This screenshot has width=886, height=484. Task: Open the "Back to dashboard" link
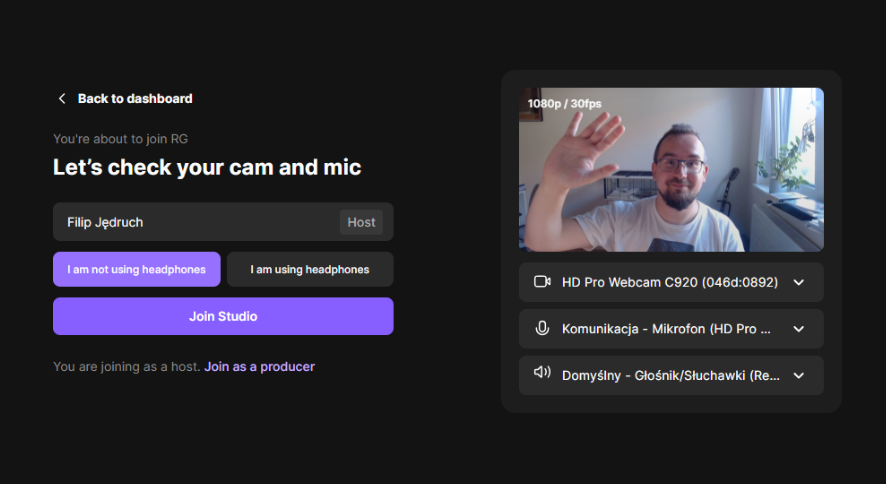click(134, 99)
